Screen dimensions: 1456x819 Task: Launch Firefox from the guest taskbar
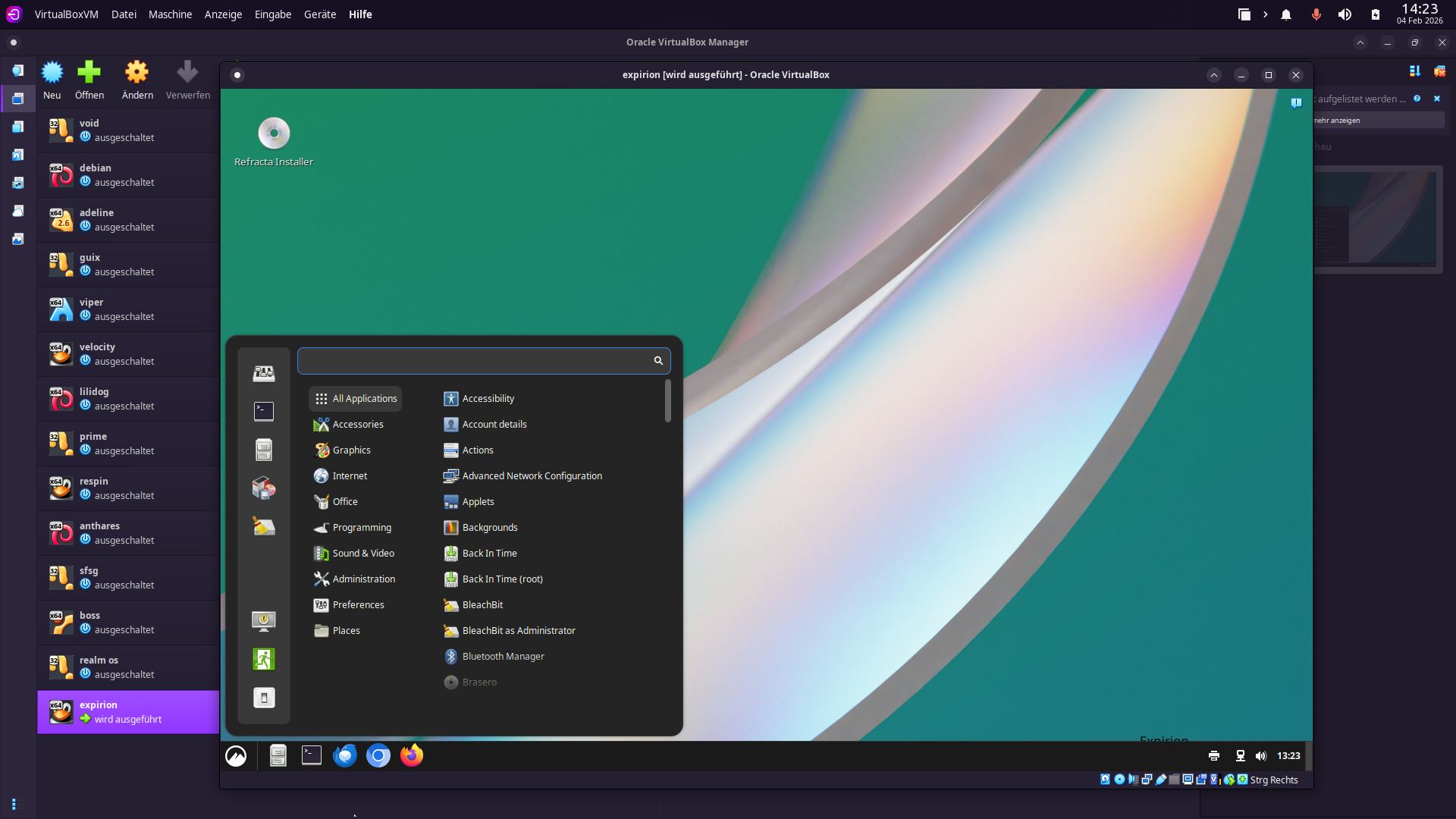coord(412,755)
